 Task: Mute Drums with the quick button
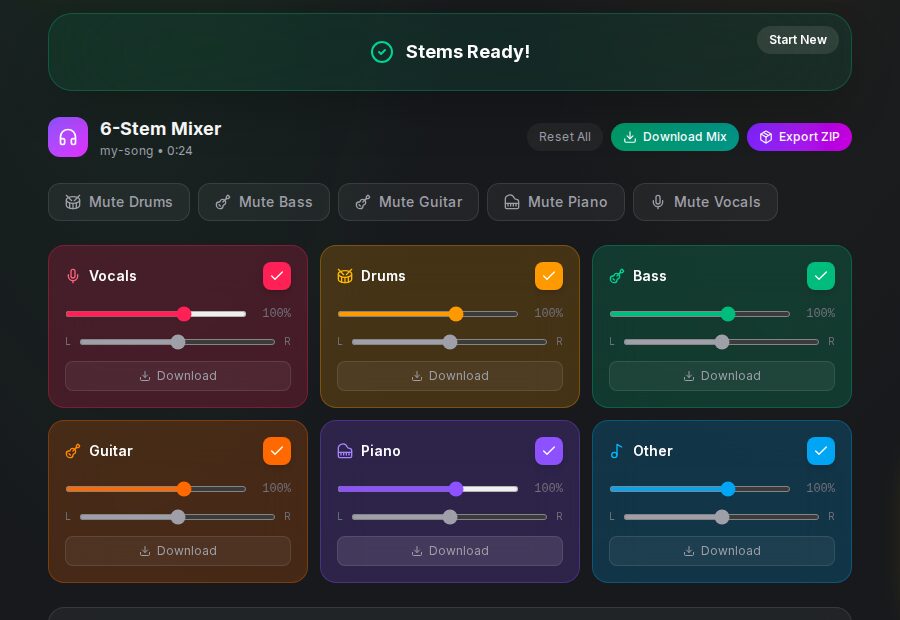click(x=119, y=202)
